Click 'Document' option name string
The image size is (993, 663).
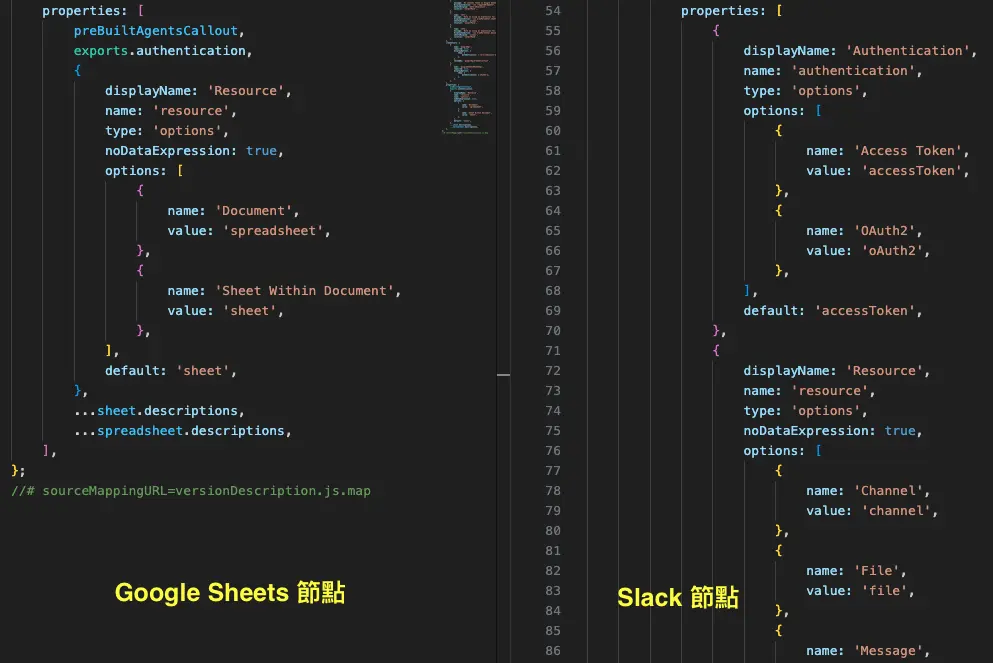(x=253, y=211)
